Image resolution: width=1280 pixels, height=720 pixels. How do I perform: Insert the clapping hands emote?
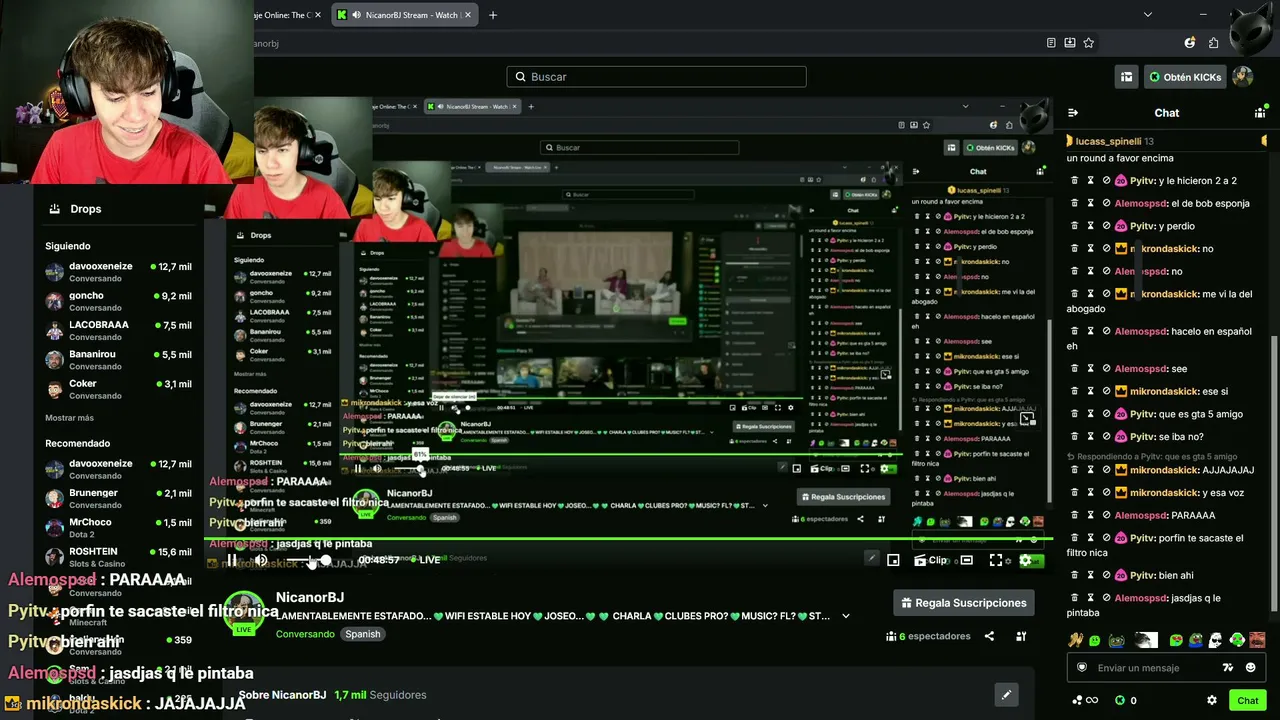point(1075,640)
